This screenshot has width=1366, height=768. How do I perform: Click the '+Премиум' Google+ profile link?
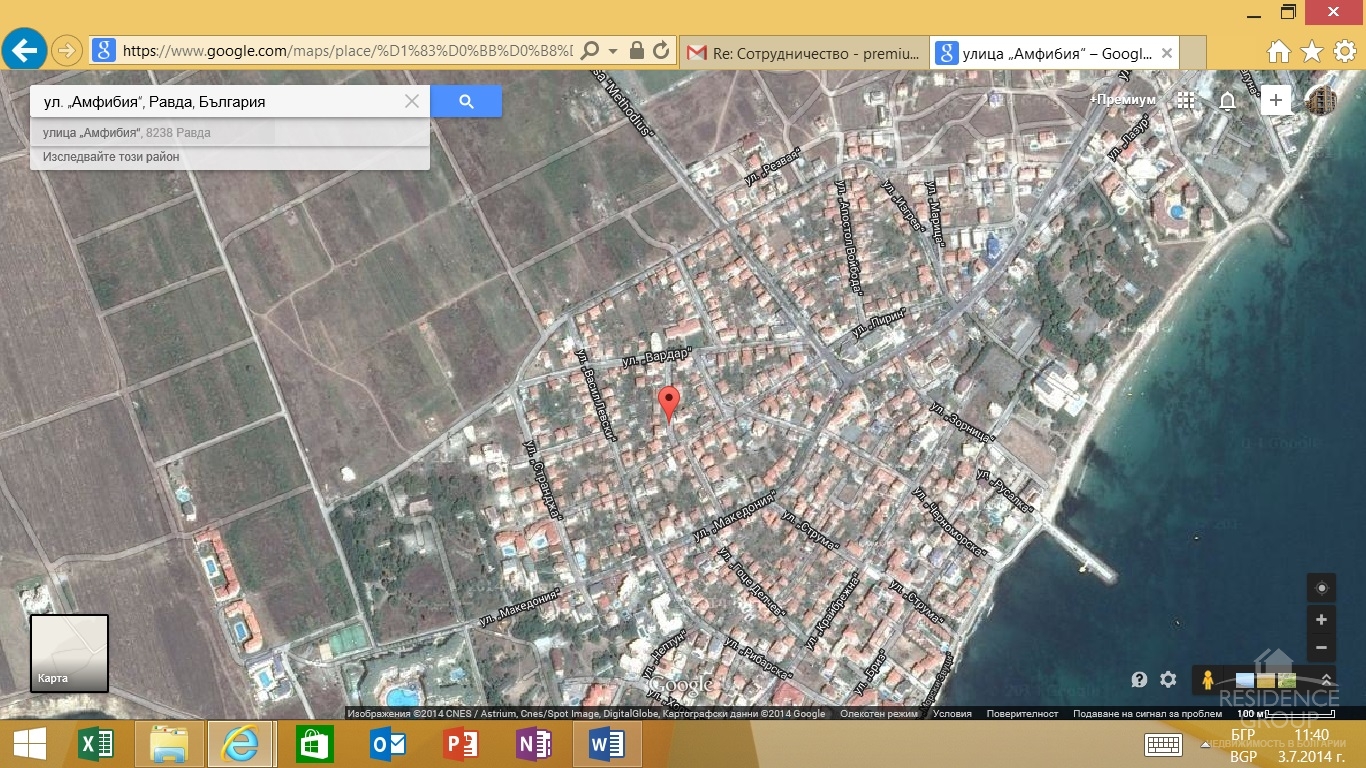pos(1123,100)
